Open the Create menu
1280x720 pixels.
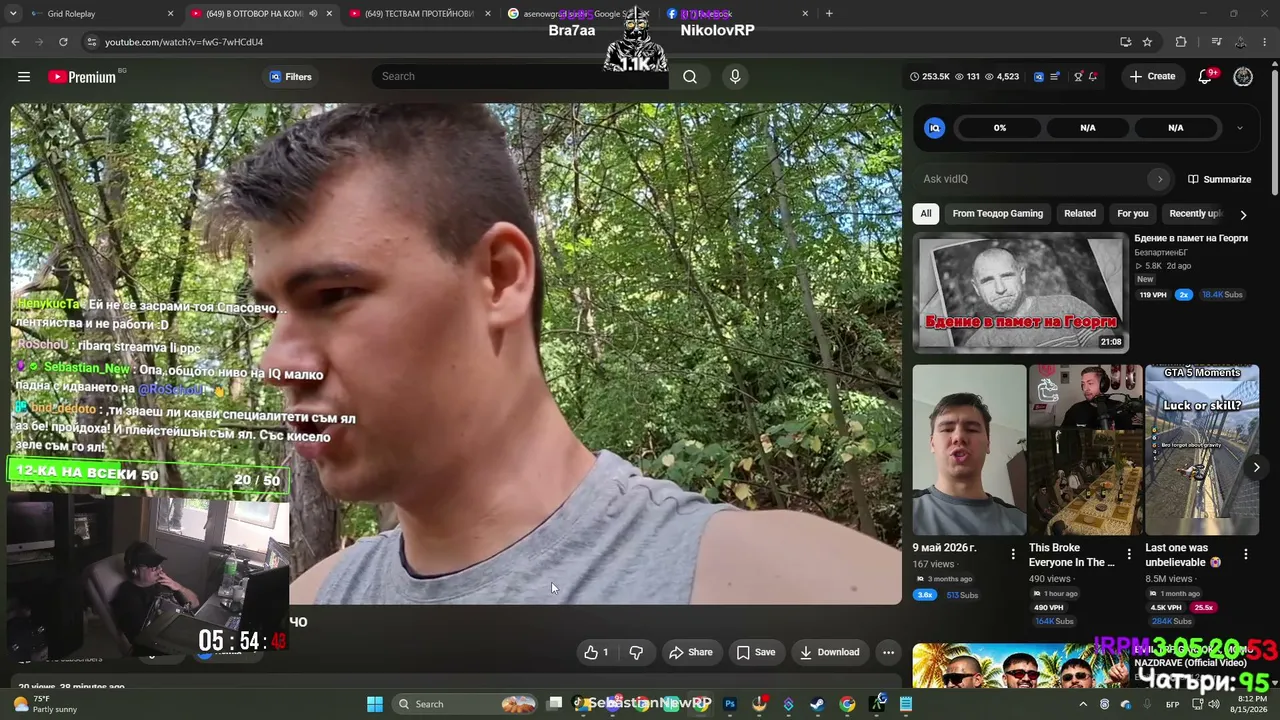(1152, 76)
